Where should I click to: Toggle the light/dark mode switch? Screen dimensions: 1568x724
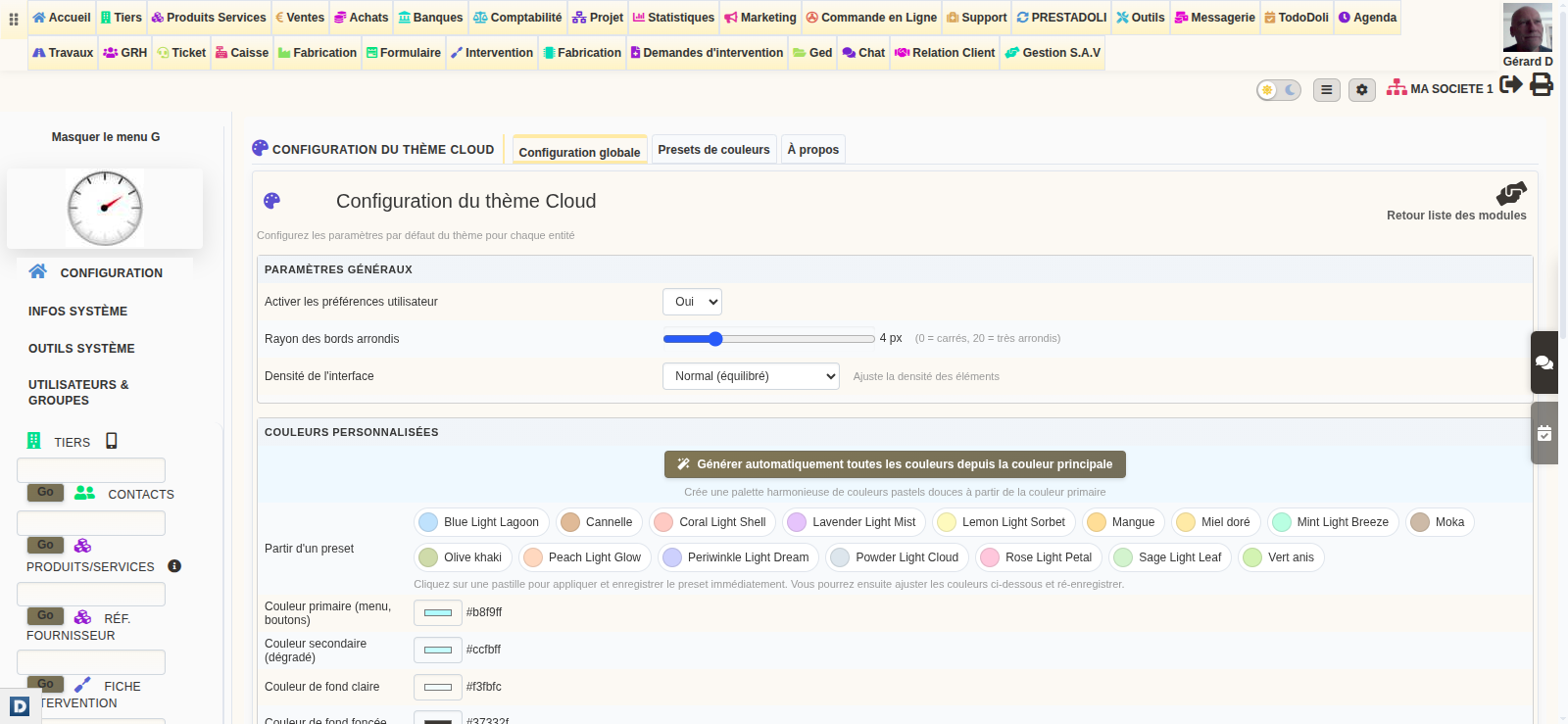pyautogui.click(x=1279, y=90)
